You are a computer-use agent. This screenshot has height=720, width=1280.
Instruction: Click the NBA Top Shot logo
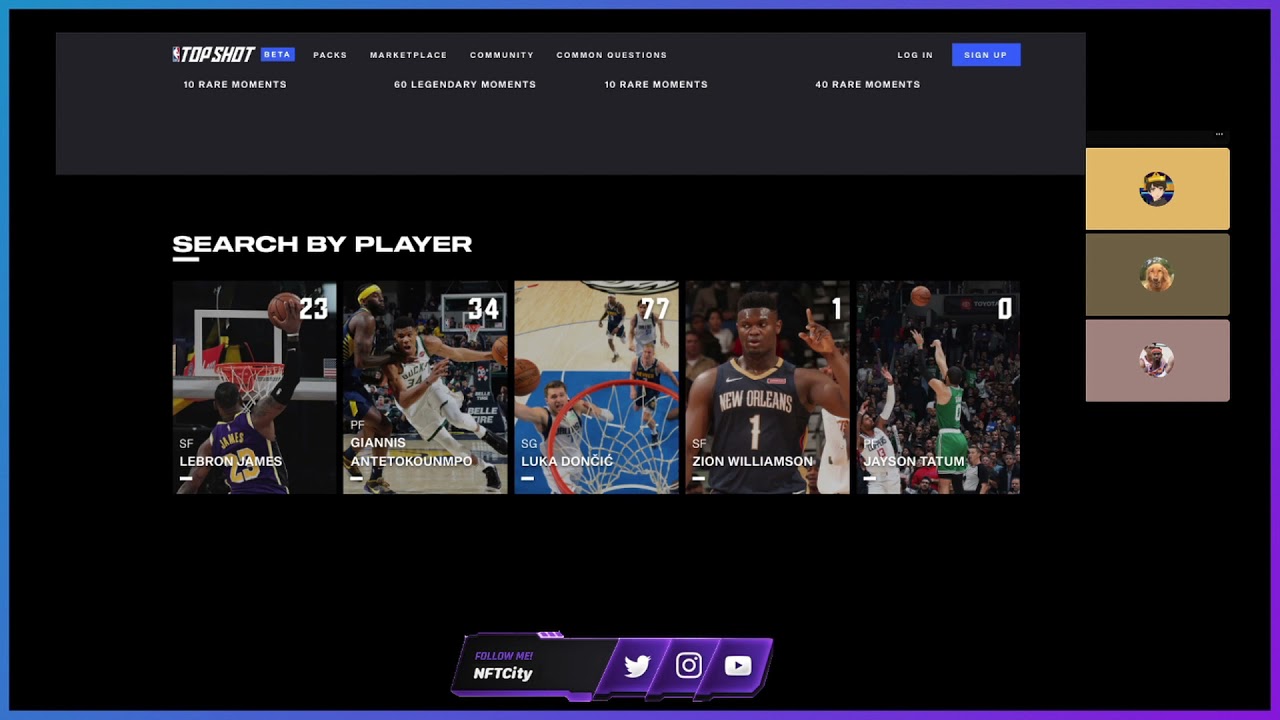214,54
